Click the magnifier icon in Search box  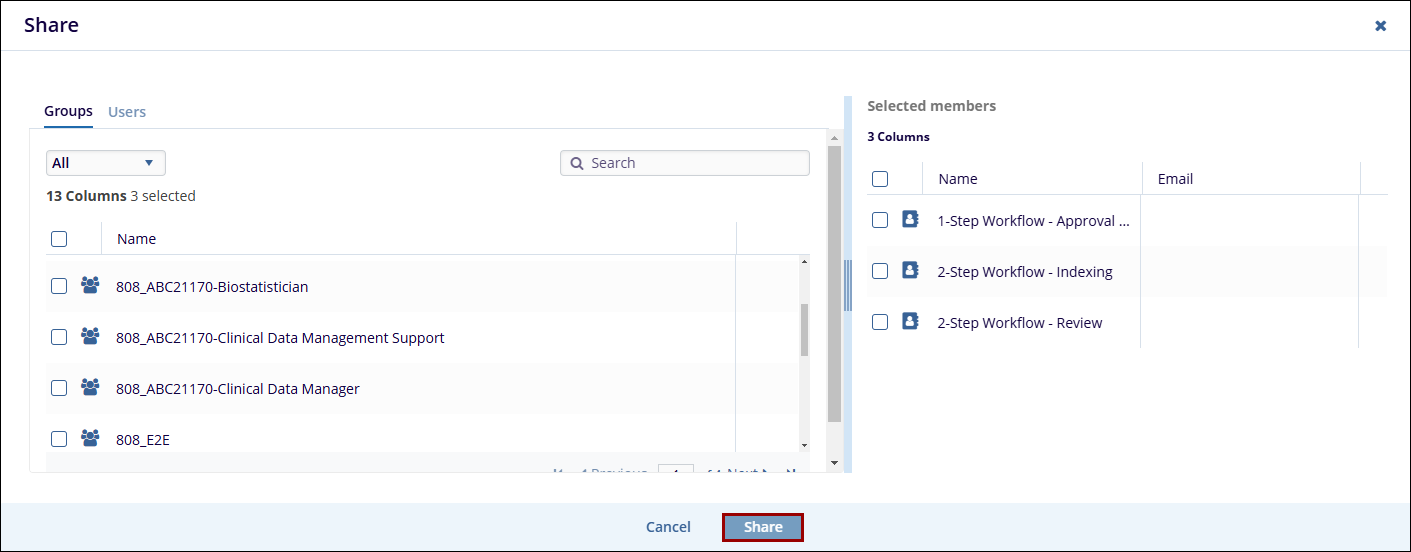[x=576, y=163]
